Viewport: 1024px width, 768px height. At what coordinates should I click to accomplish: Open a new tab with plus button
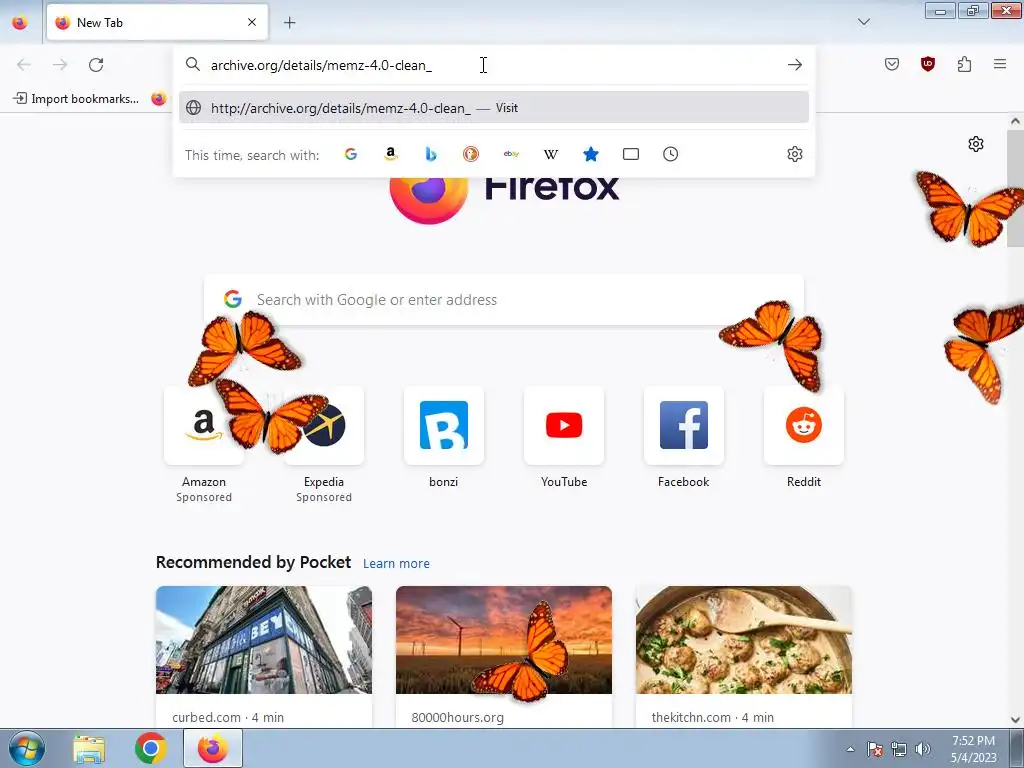click(289, 22)
